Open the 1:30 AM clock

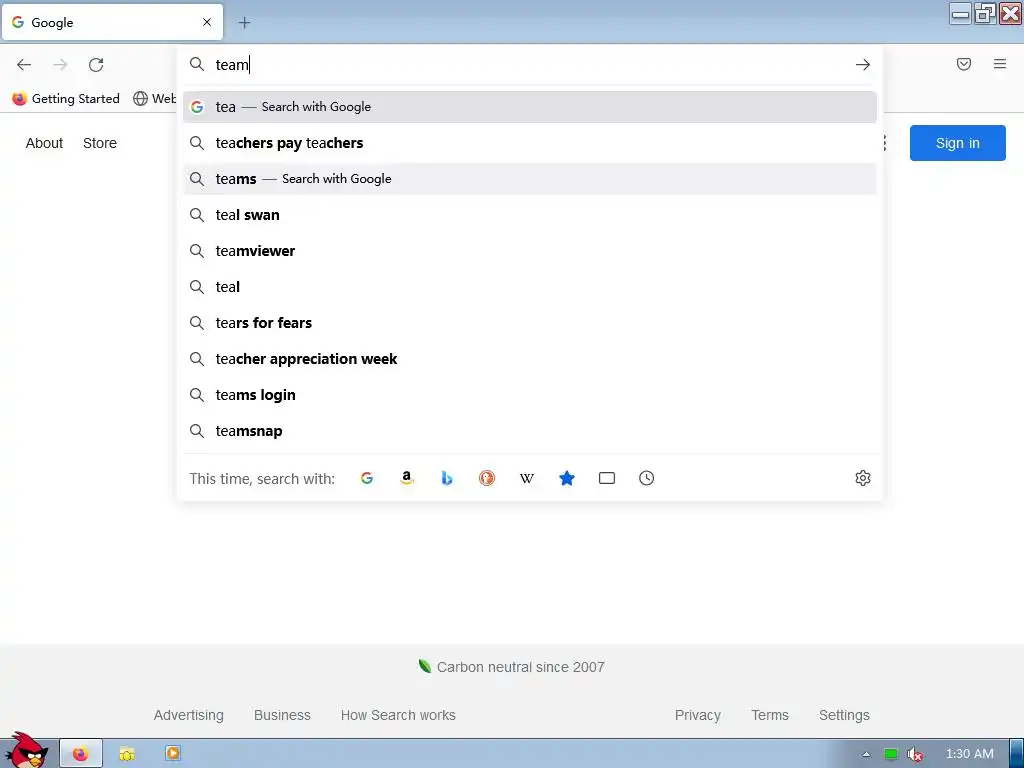coord(970,754)
